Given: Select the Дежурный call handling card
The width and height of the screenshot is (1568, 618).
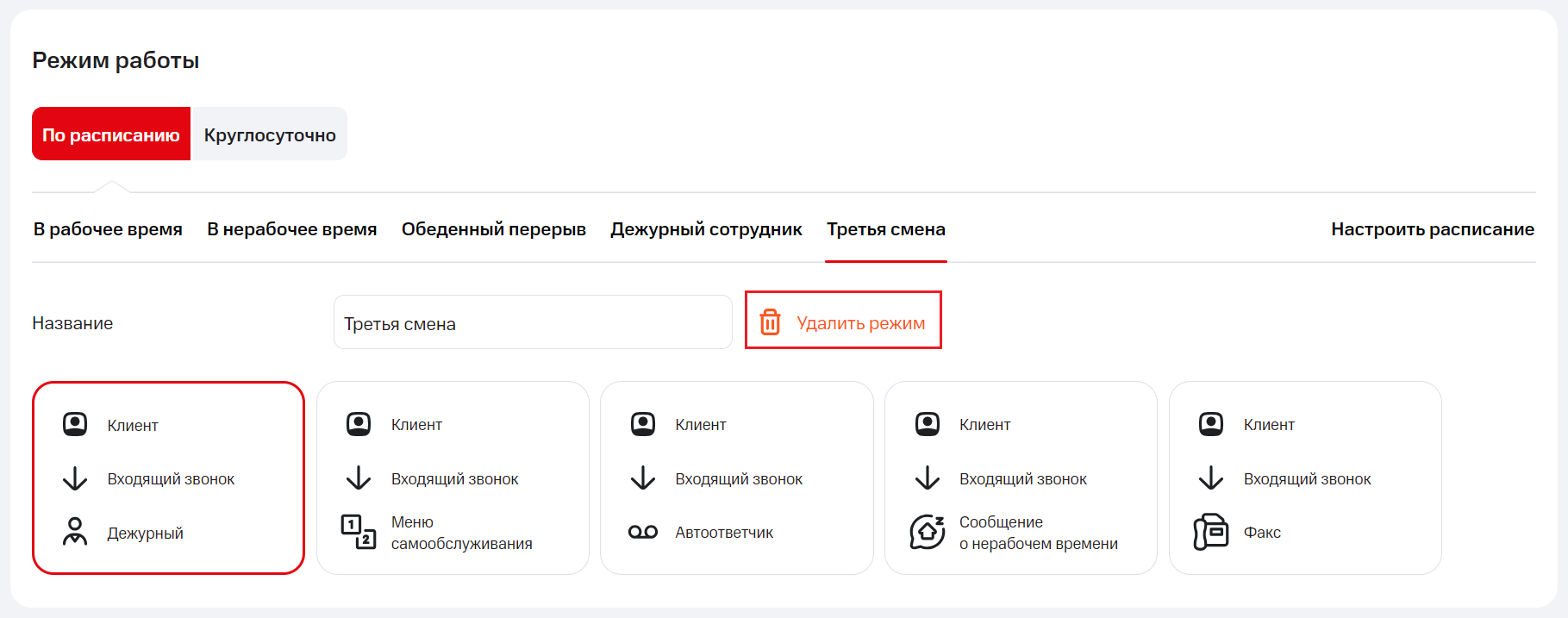Looking at the screenshot, I should 168,478.
